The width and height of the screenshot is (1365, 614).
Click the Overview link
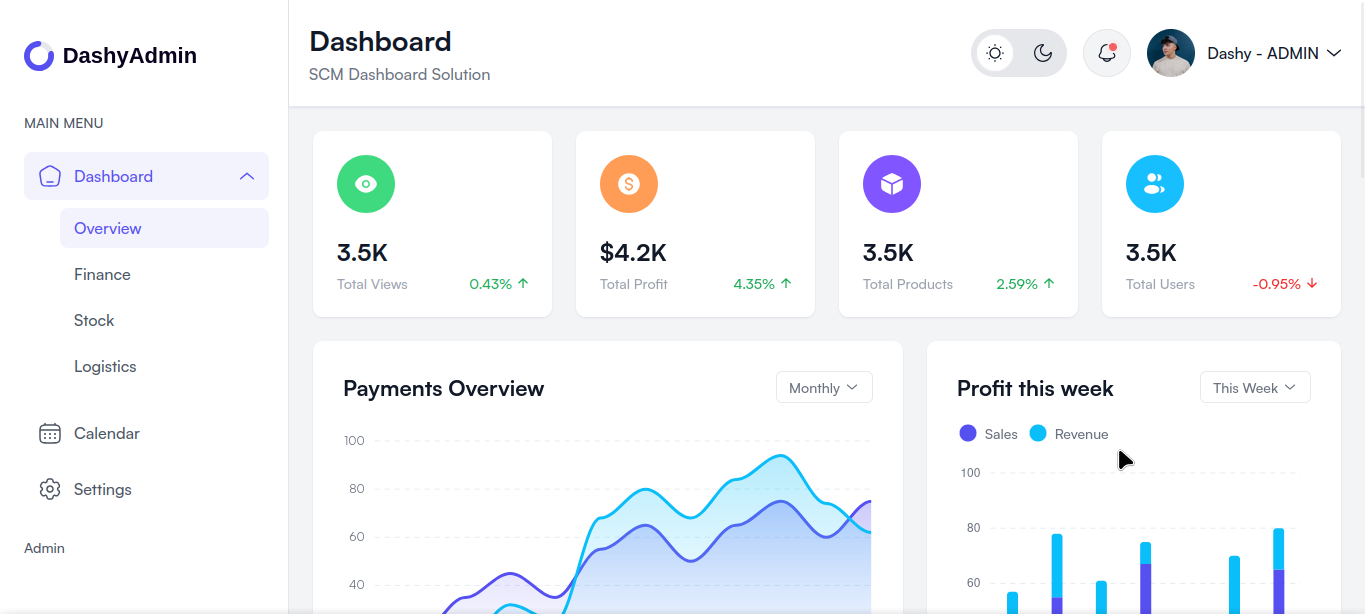coord(107,228)
